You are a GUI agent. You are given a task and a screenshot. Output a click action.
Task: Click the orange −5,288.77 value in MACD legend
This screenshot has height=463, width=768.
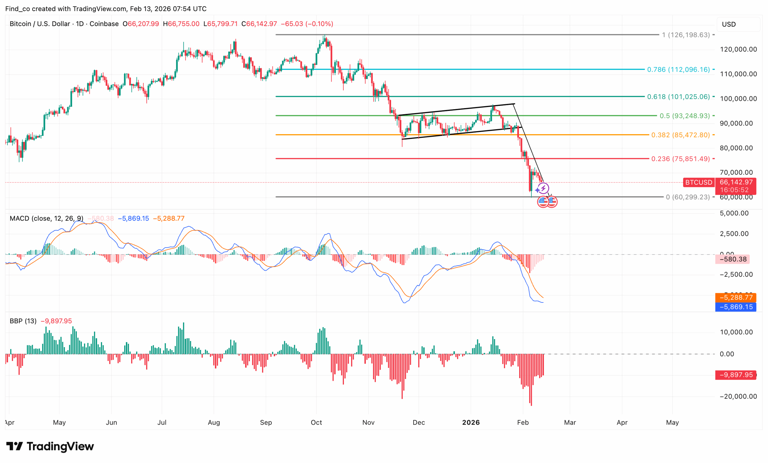click(169, 219)
